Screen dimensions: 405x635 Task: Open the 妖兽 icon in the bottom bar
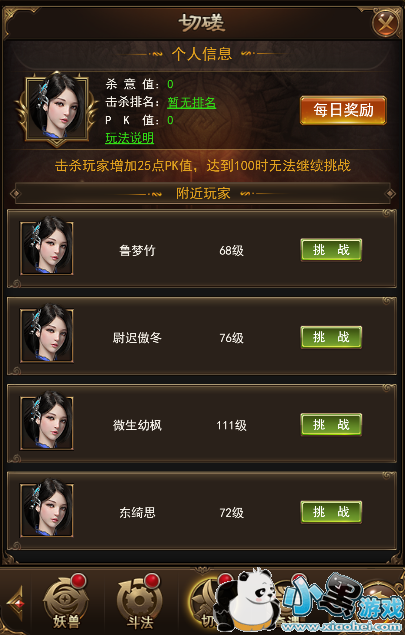tap(66, 602)
